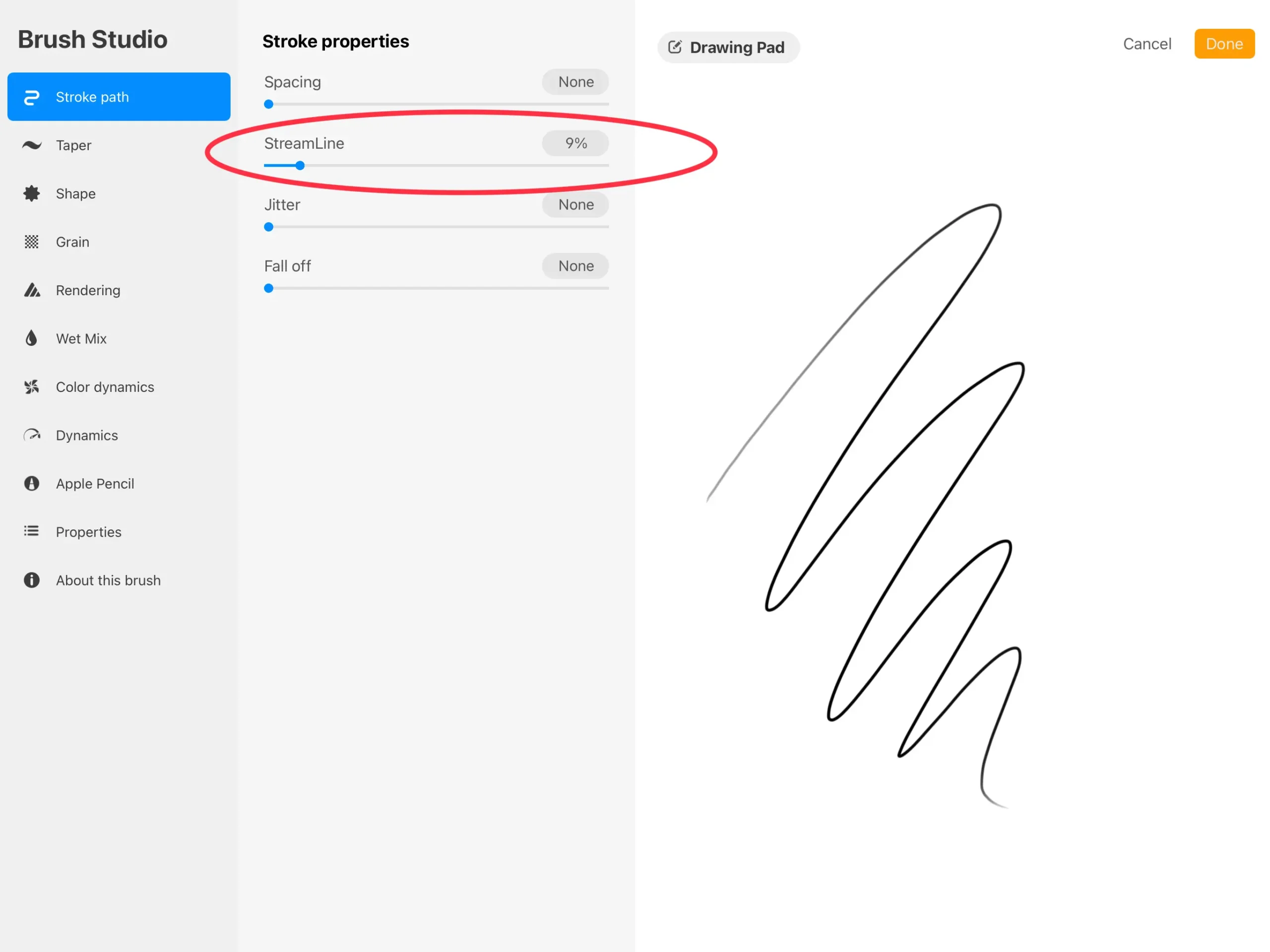1270x952 pixels.
Task: Click the Fall off None label
Action: click(576, 266)
